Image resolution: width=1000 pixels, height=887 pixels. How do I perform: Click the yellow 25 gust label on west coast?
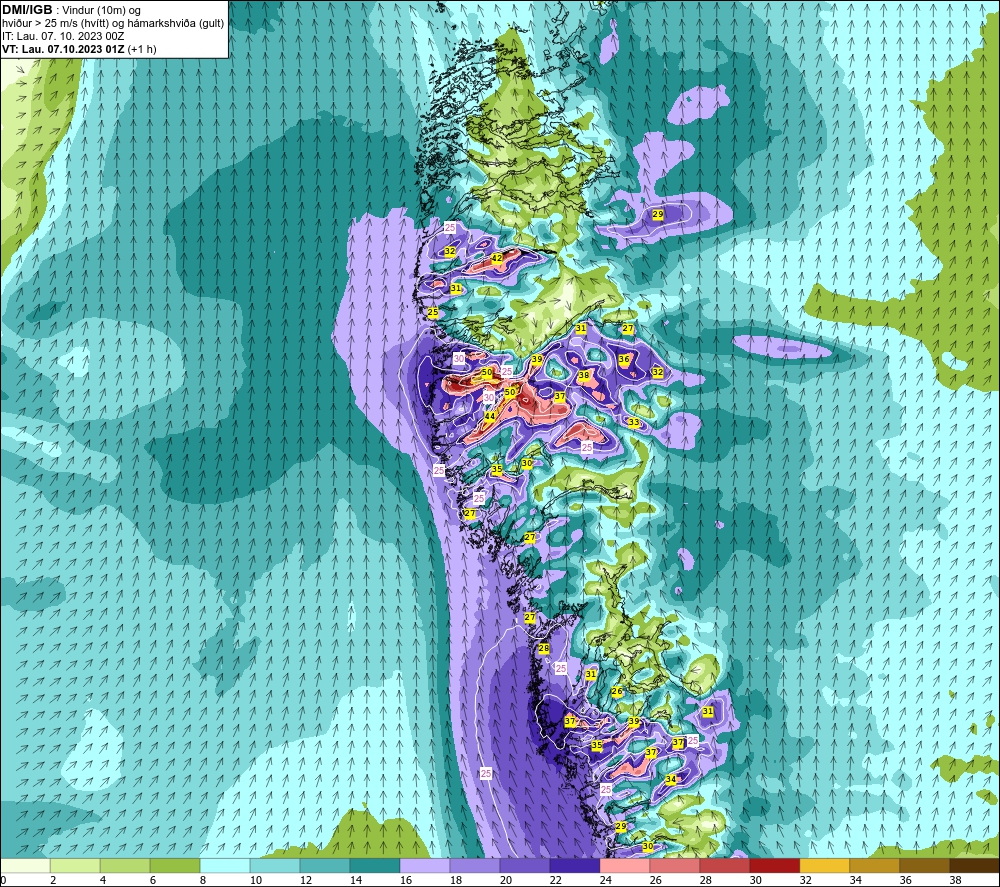[x=433, y=312]
